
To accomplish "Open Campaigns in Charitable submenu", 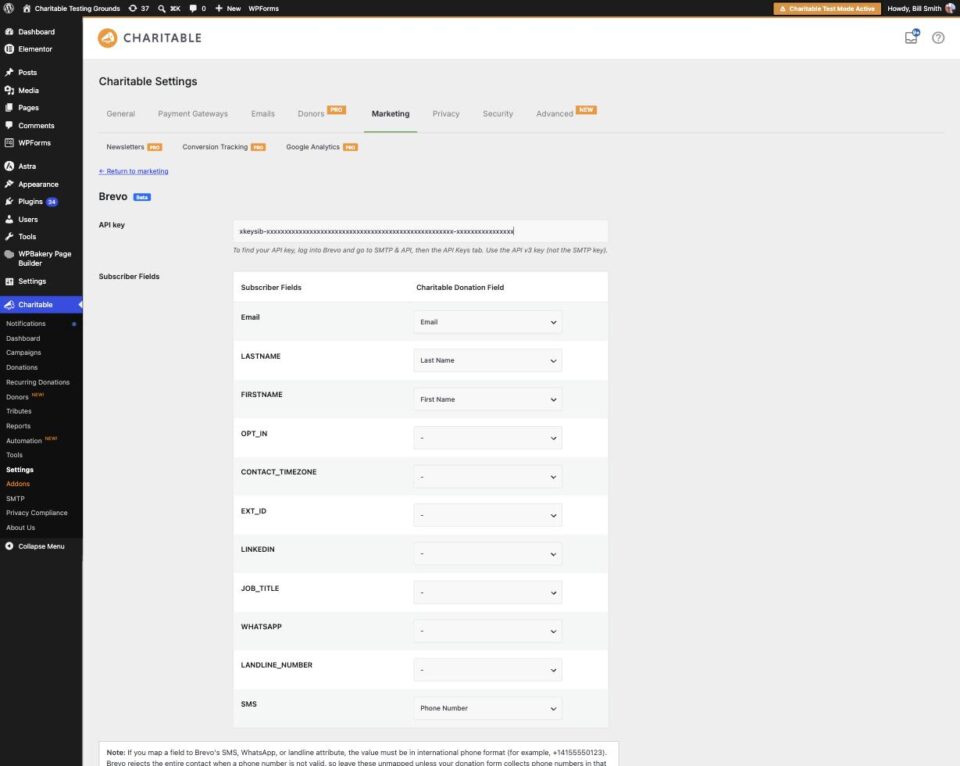I will (23, 353).
